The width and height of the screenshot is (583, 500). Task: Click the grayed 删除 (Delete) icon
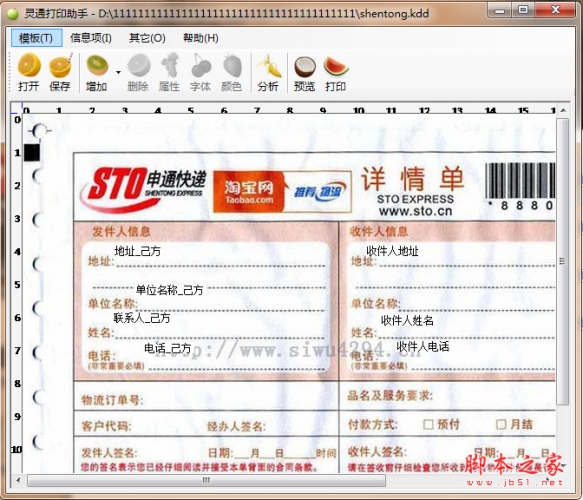[x=139, y=65]
